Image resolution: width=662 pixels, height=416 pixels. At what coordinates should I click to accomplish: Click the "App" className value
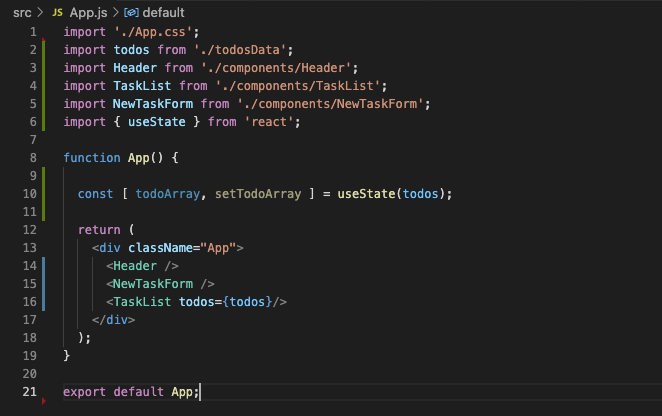tap(218, 248)
